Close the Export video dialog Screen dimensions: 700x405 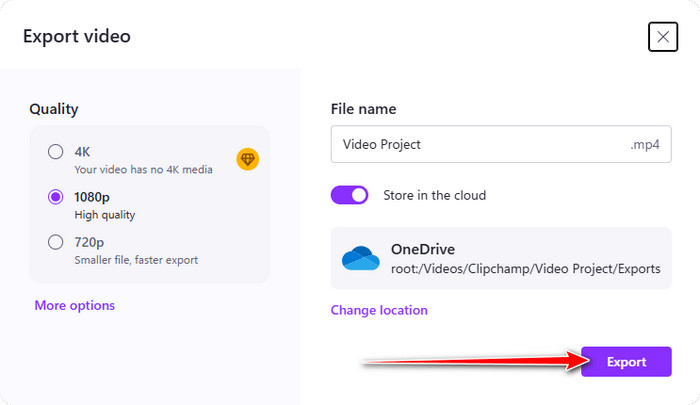(x=663, y=37)
